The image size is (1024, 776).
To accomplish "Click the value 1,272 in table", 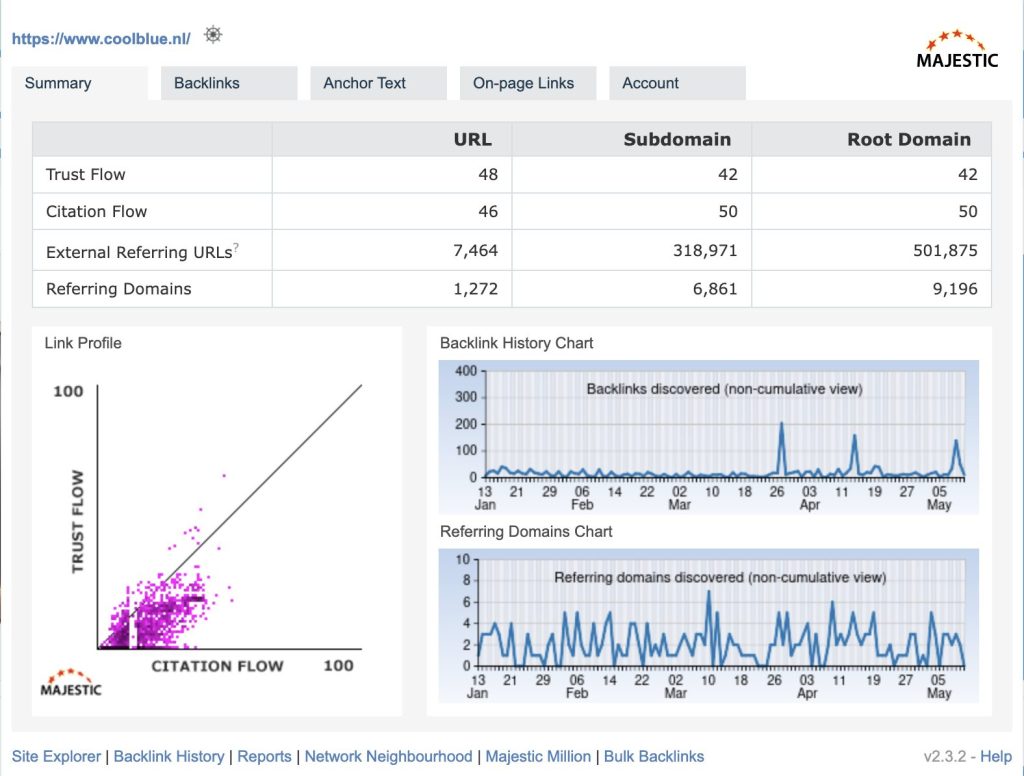I will coord(475,289).
